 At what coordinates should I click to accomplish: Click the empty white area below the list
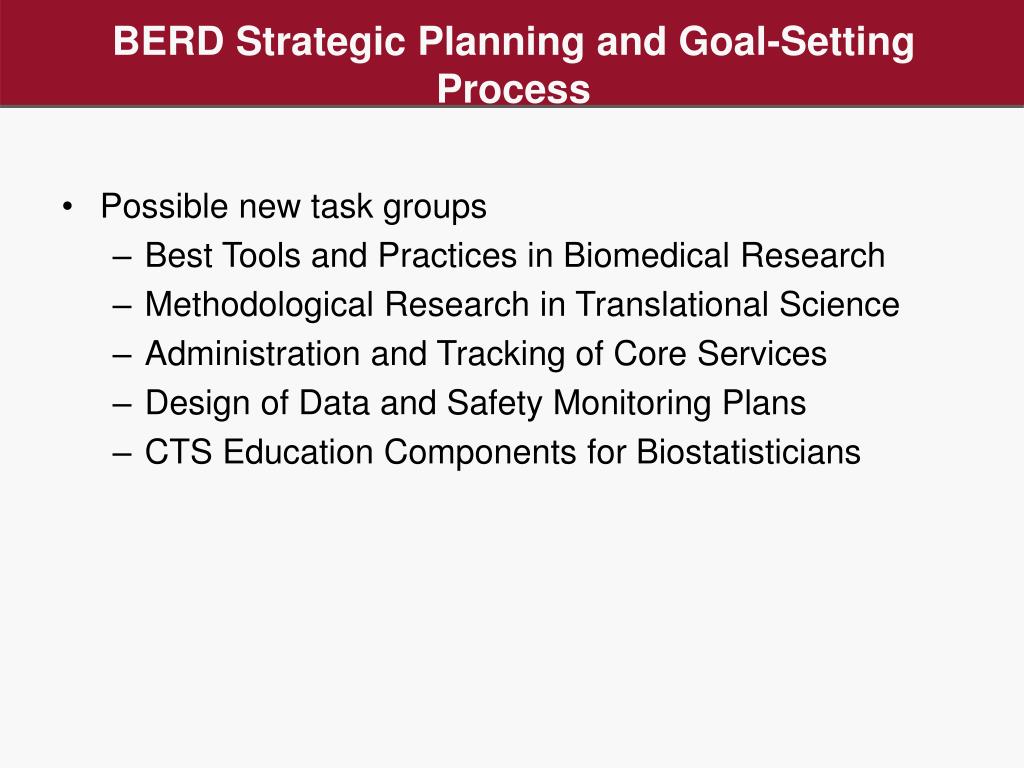[x=512, y=614]
